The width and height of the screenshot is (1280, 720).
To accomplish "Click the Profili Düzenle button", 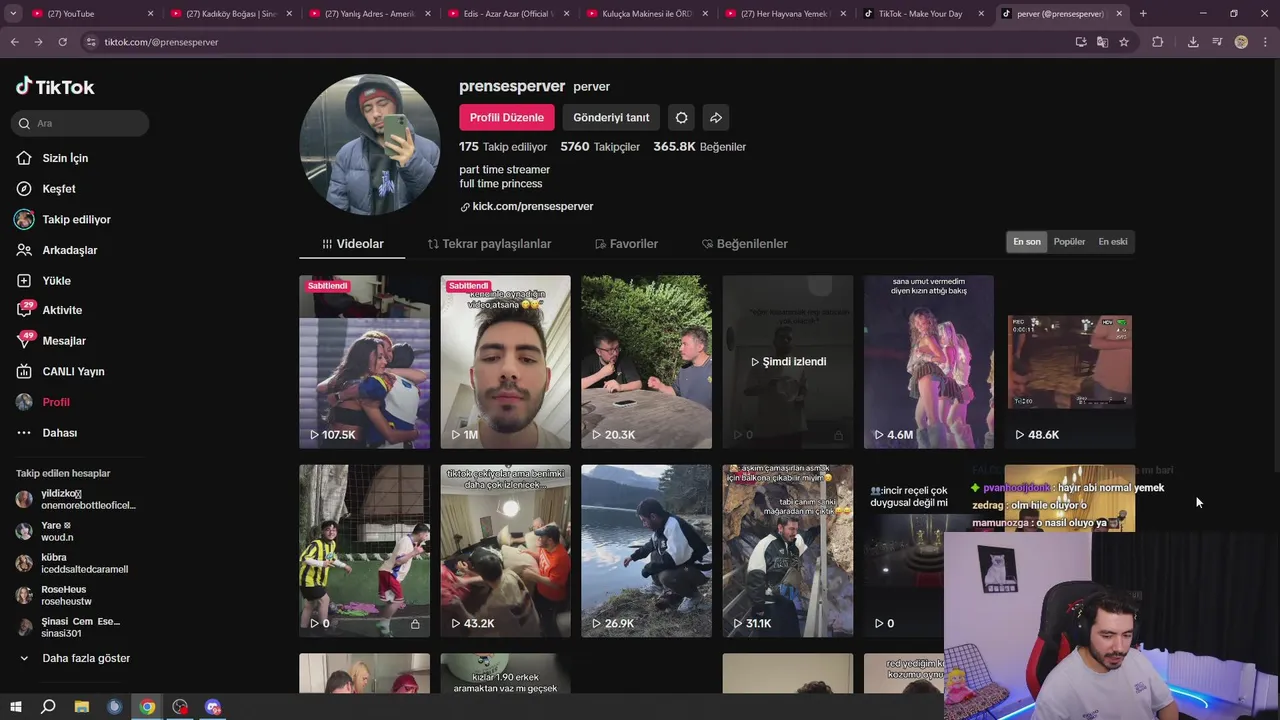I will (507, 118).
